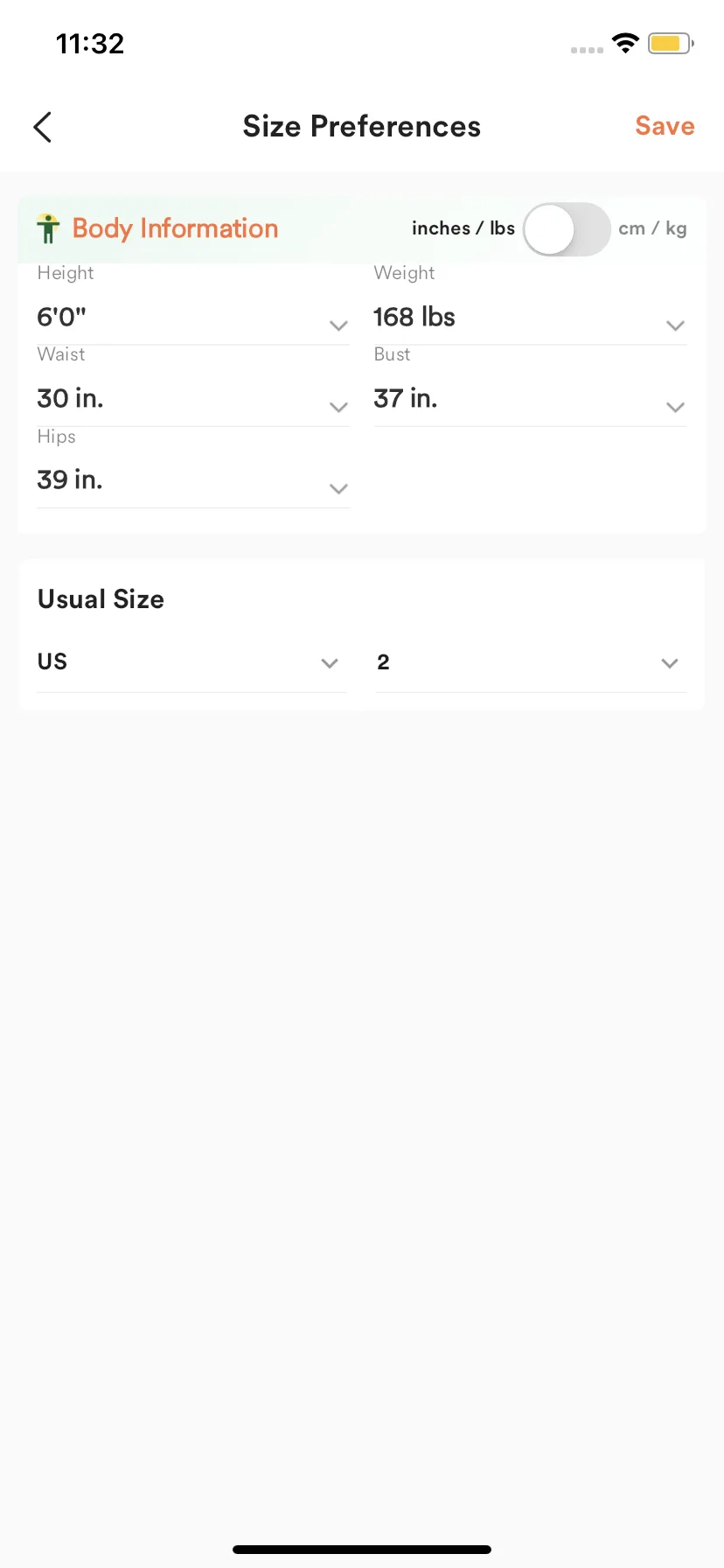Tap the 39 in. hips value
724x1568 pixels.
(x=70, y=479)
